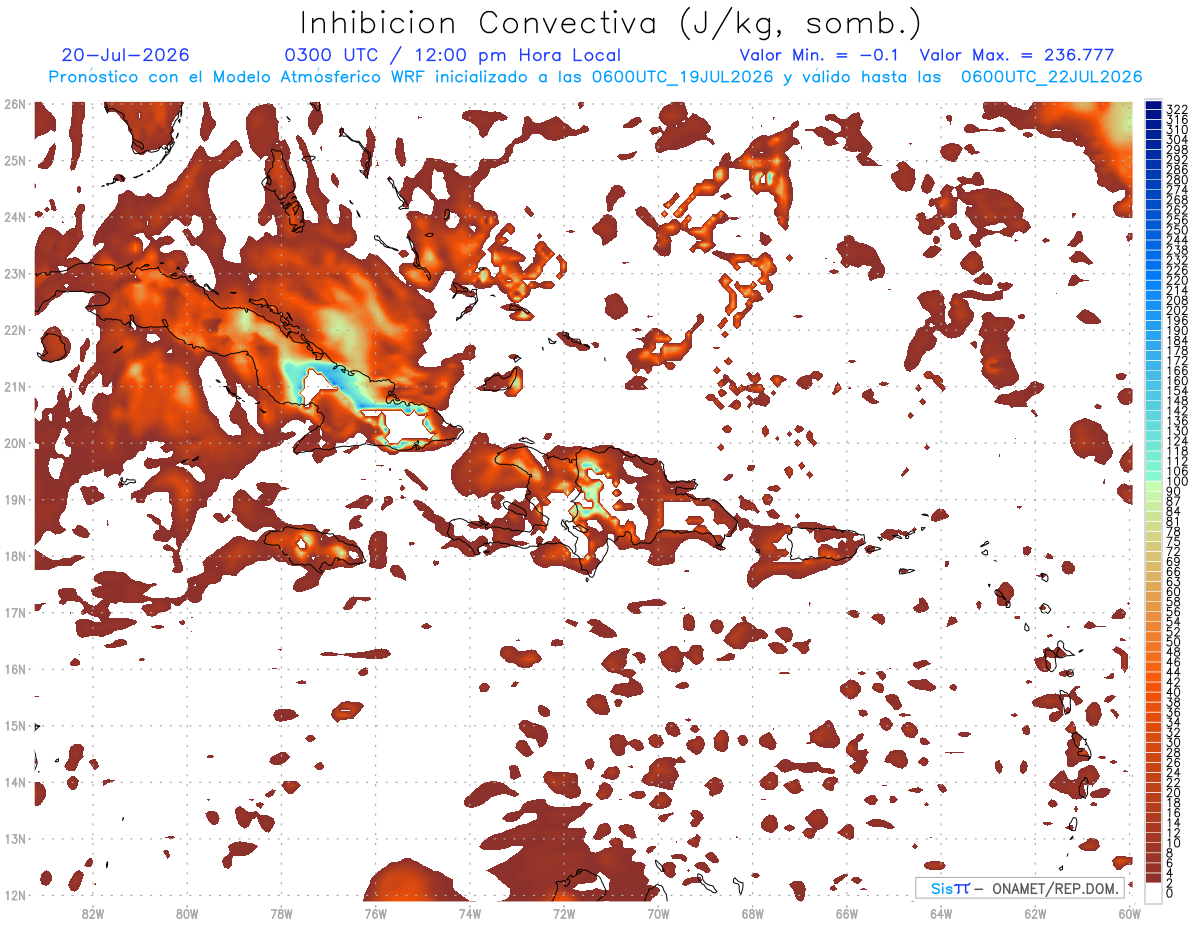The height and width of the screenshot is (927, 1200).
Task: Click the '25N' latitude label
Action: point(14,160)
